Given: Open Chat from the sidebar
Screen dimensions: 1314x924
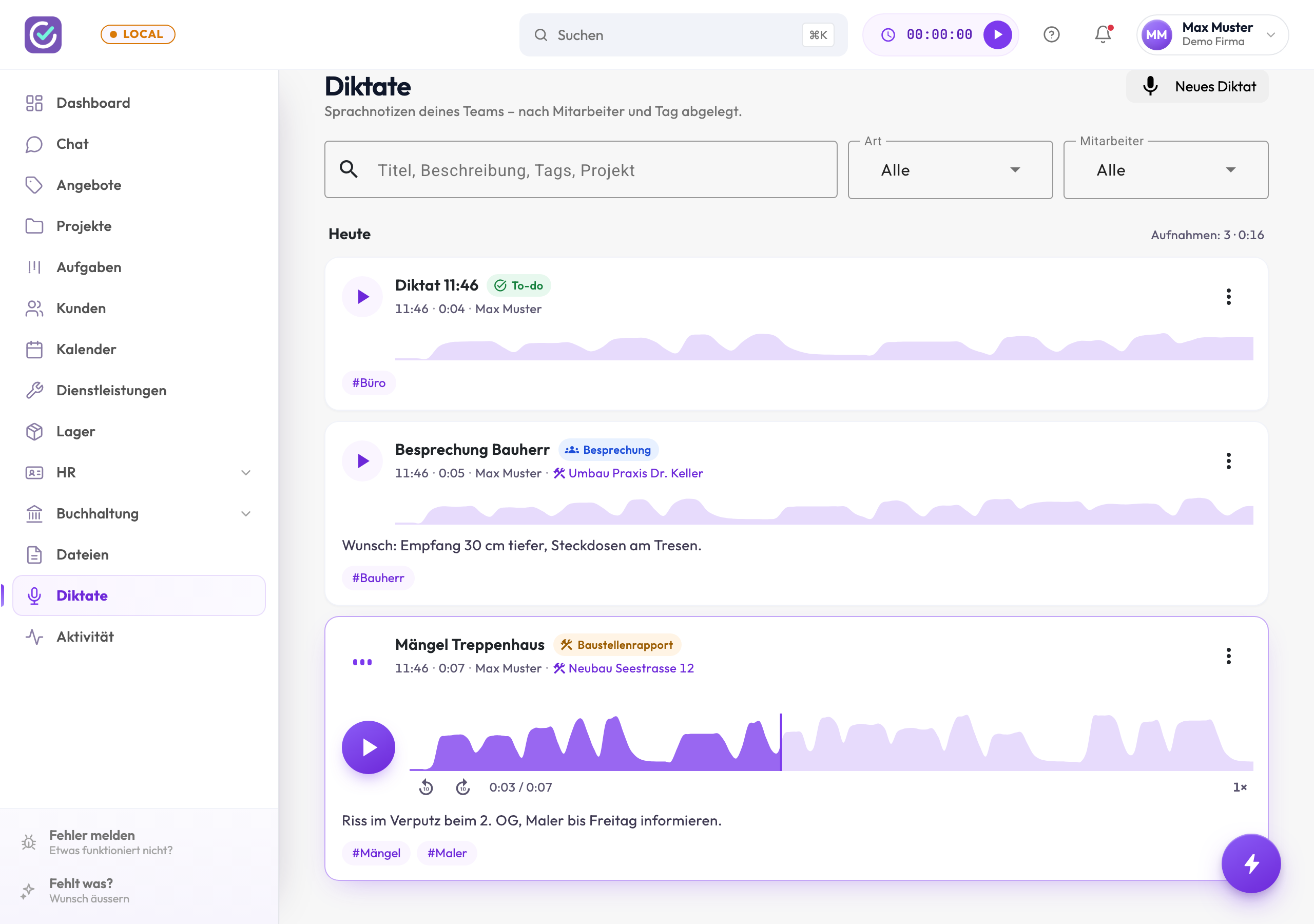Looking at the screenshot, I should coord(139,144).
